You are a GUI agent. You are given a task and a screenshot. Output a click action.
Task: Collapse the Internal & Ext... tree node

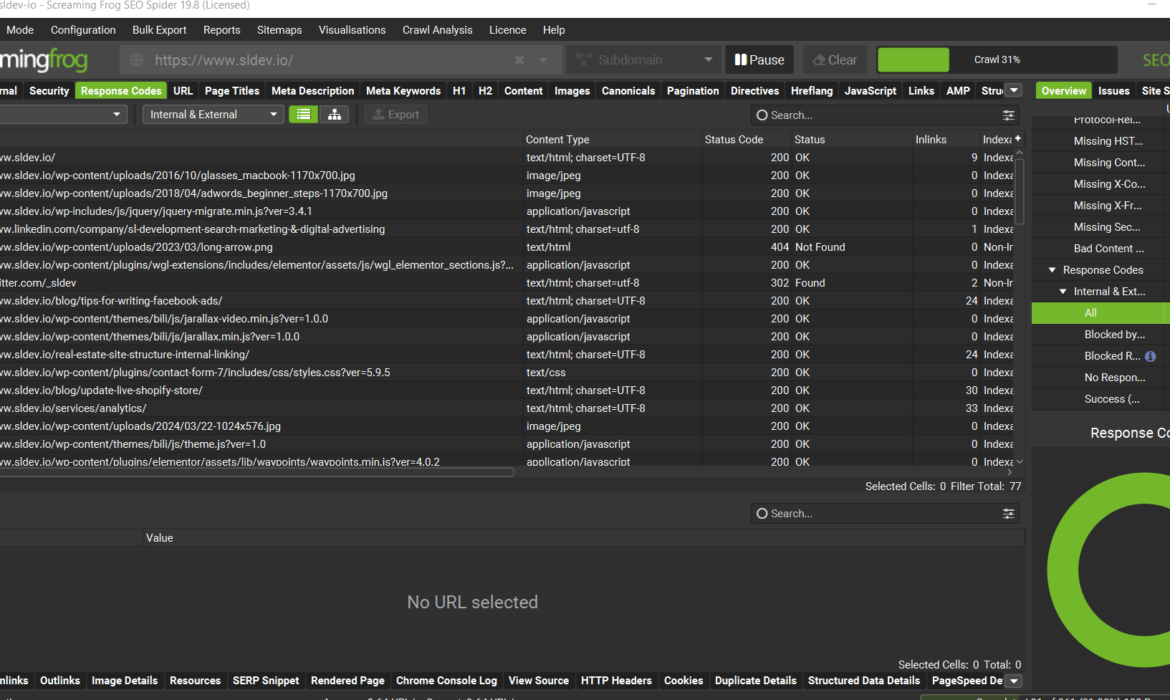tap(1063, 292)
